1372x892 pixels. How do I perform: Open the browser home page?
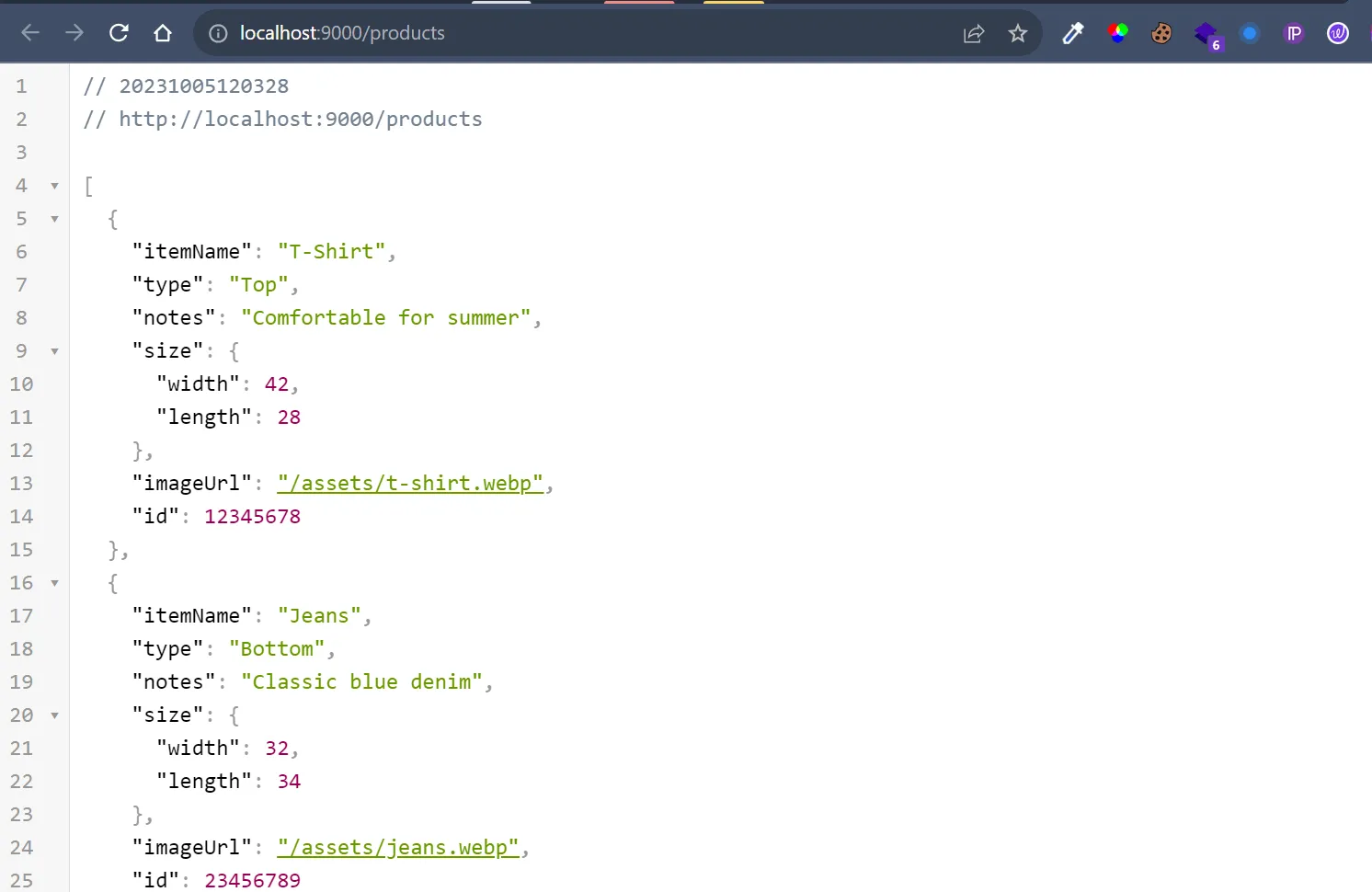pyautogui.click(x=163, y=33)
